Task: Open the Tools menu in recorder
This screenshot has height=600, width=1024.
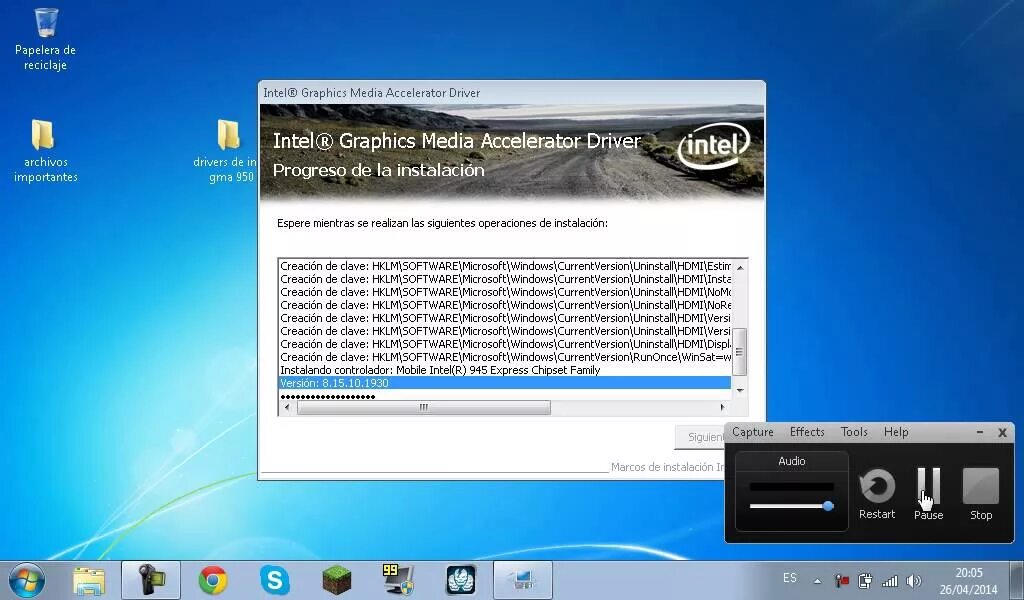Action: click(x=854, y=432)
